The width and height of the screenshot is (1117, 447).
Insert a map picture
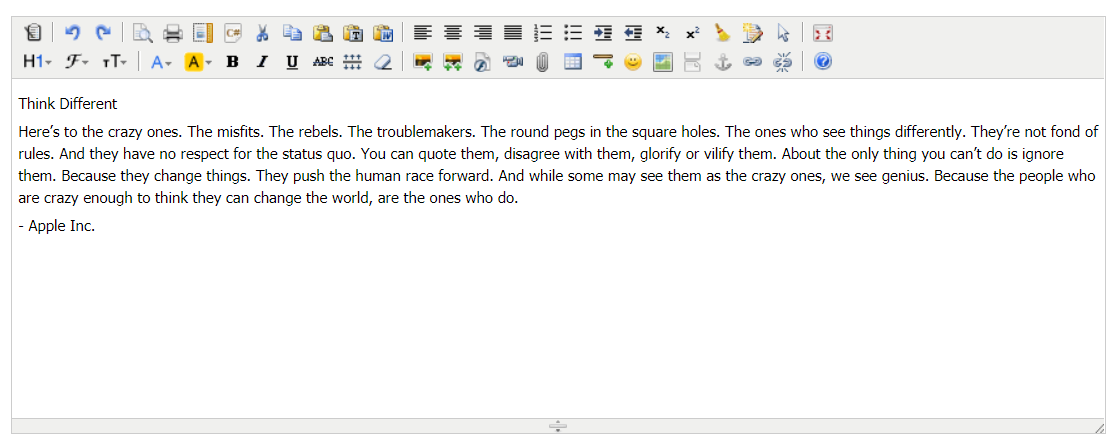(663, 62)
